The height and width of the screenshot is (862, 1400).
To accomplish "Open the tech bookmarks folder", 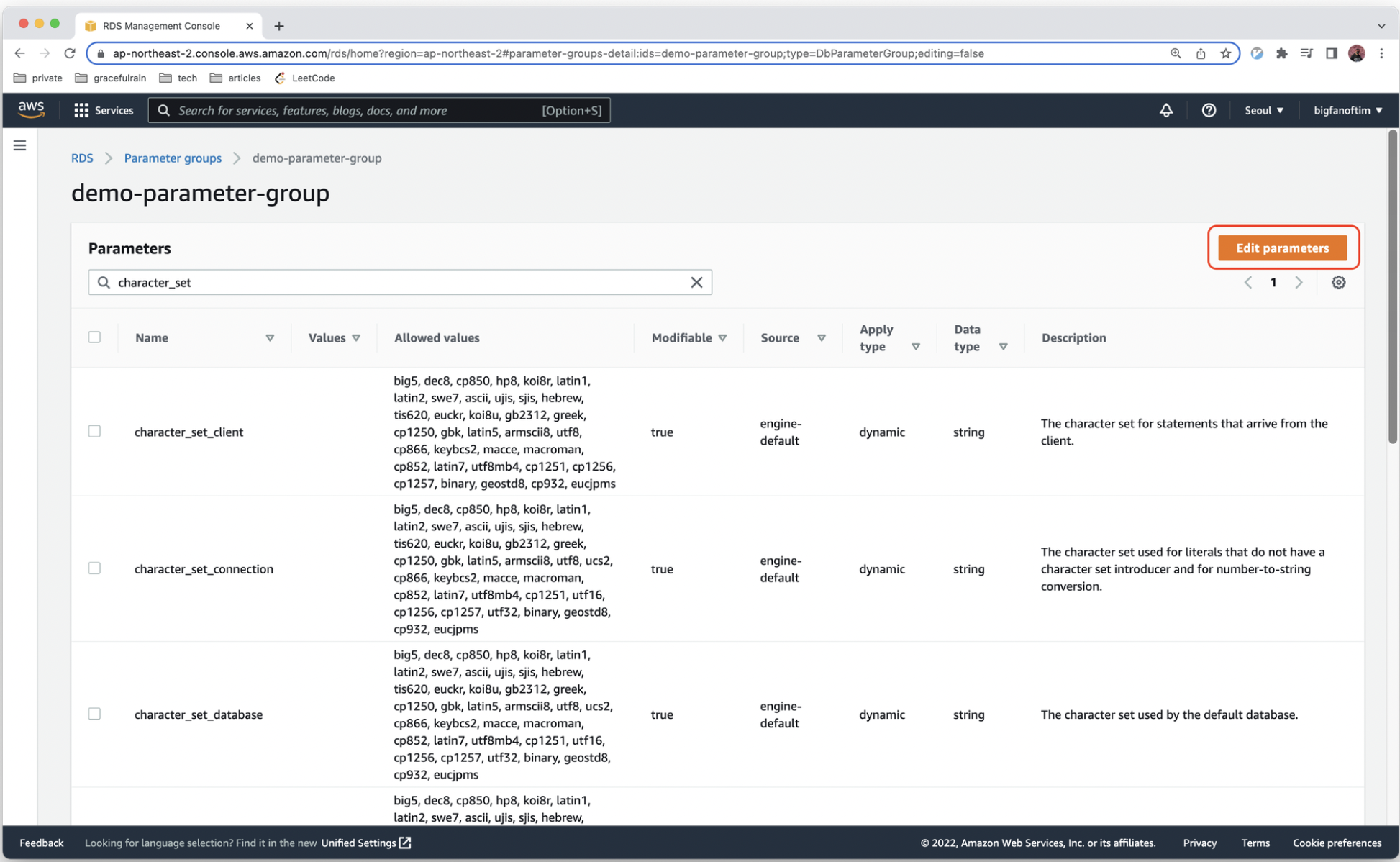I will (179, 78).
